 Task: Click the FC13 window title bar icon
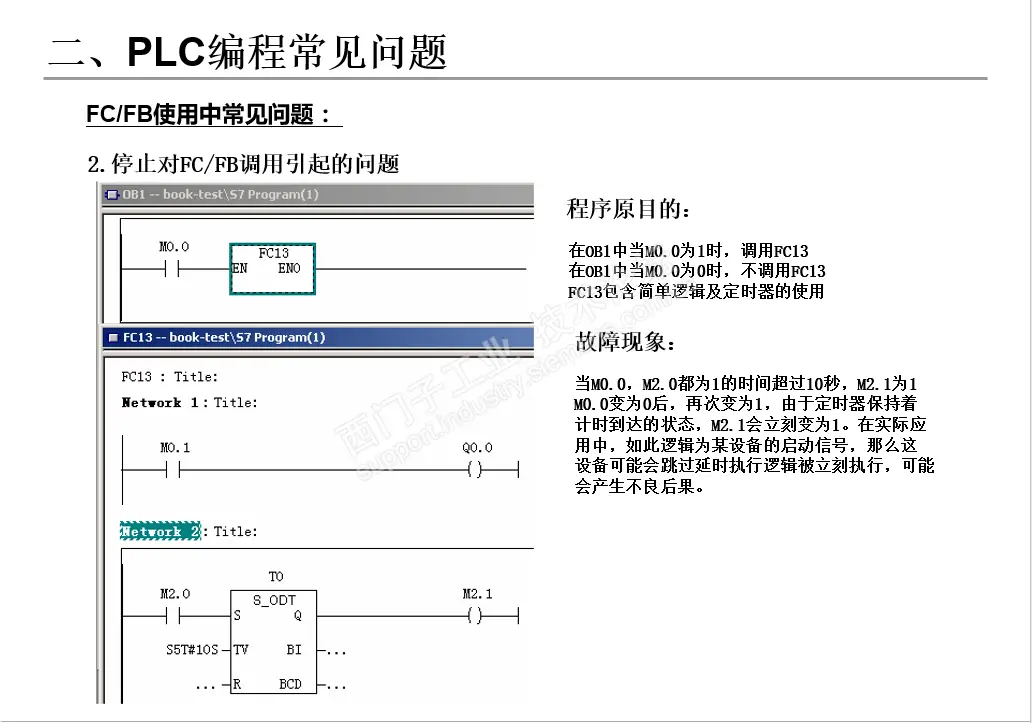pos(113,337)
